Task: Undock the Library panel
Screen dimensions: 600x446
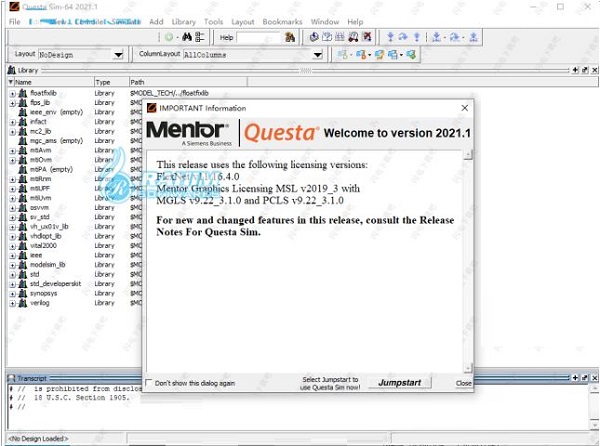Action: point(585,70)
